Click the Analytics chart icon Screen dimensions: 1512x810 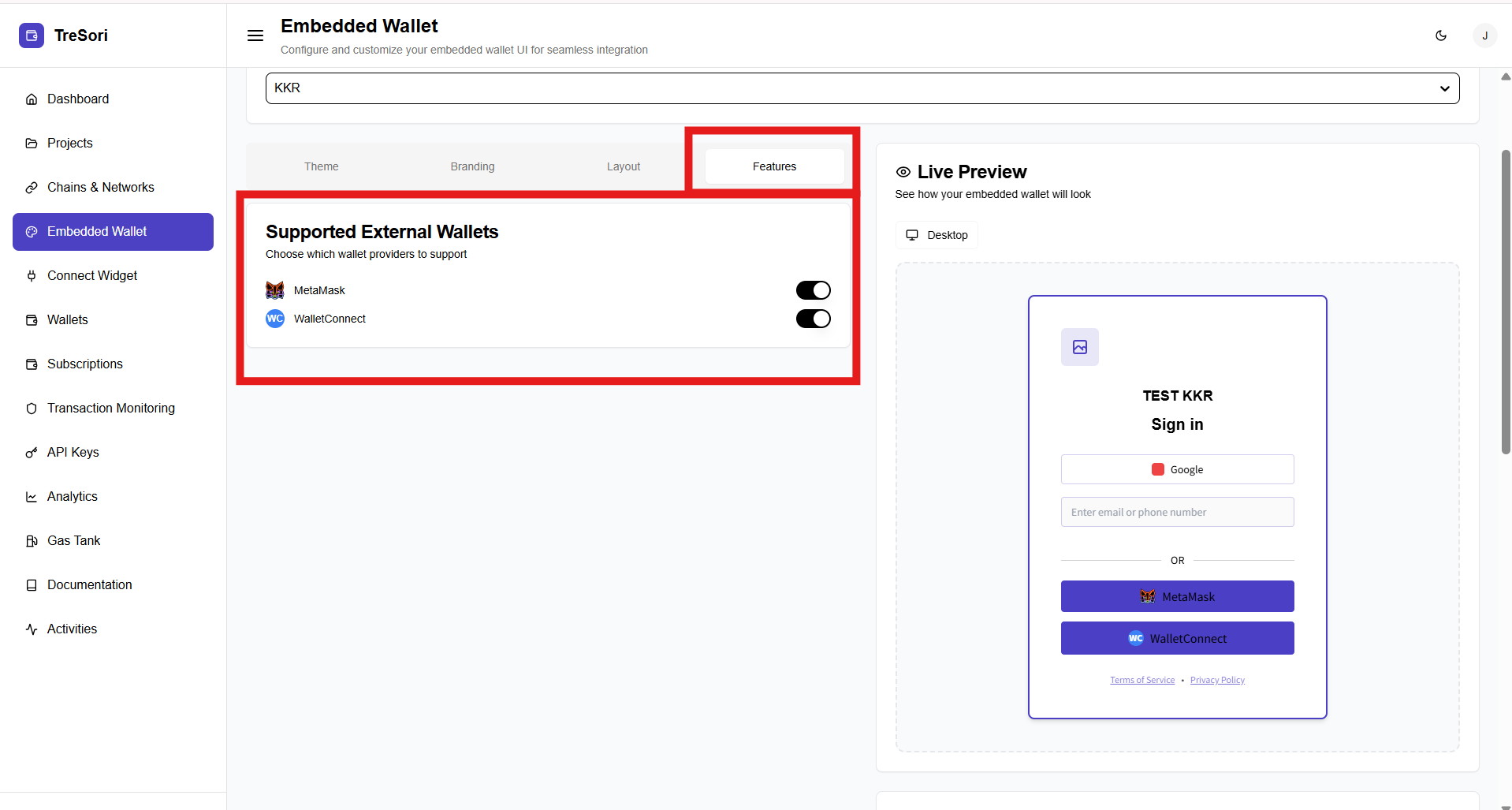[32, 497]
